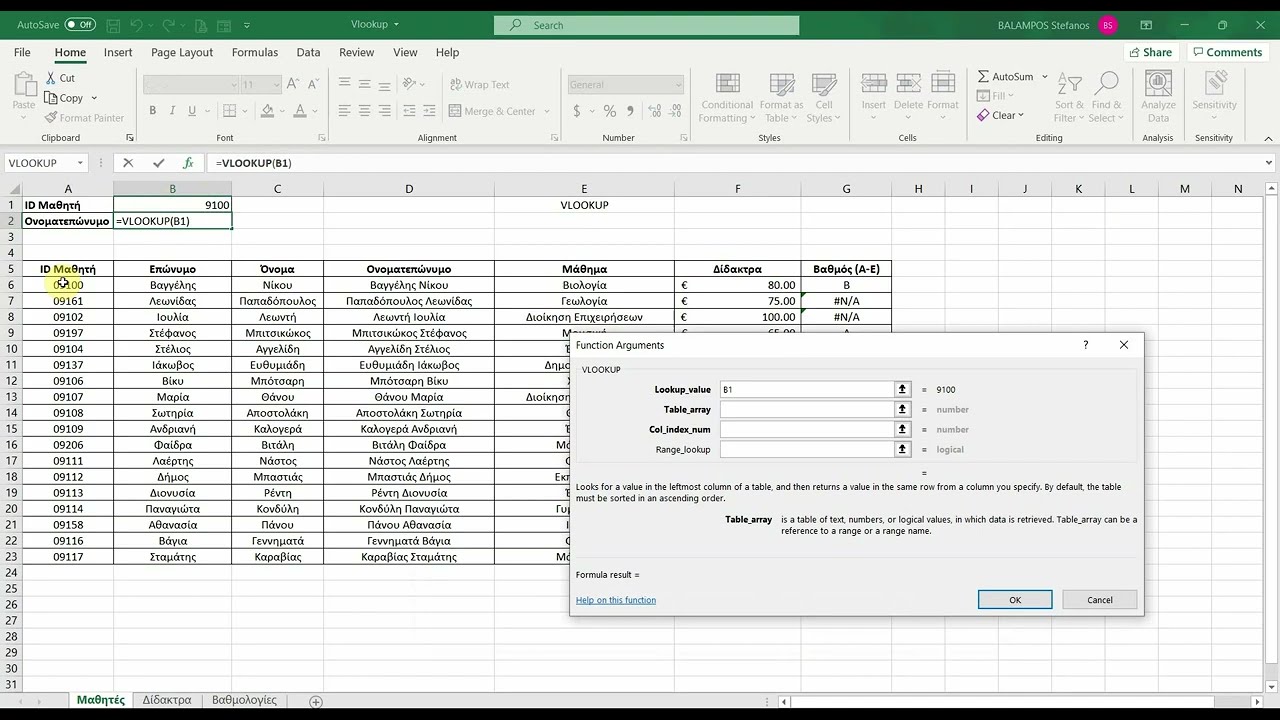Open the Fill Color picker arrow
The height and width of the screenshot is (720, 1280).
click(281, 111)
